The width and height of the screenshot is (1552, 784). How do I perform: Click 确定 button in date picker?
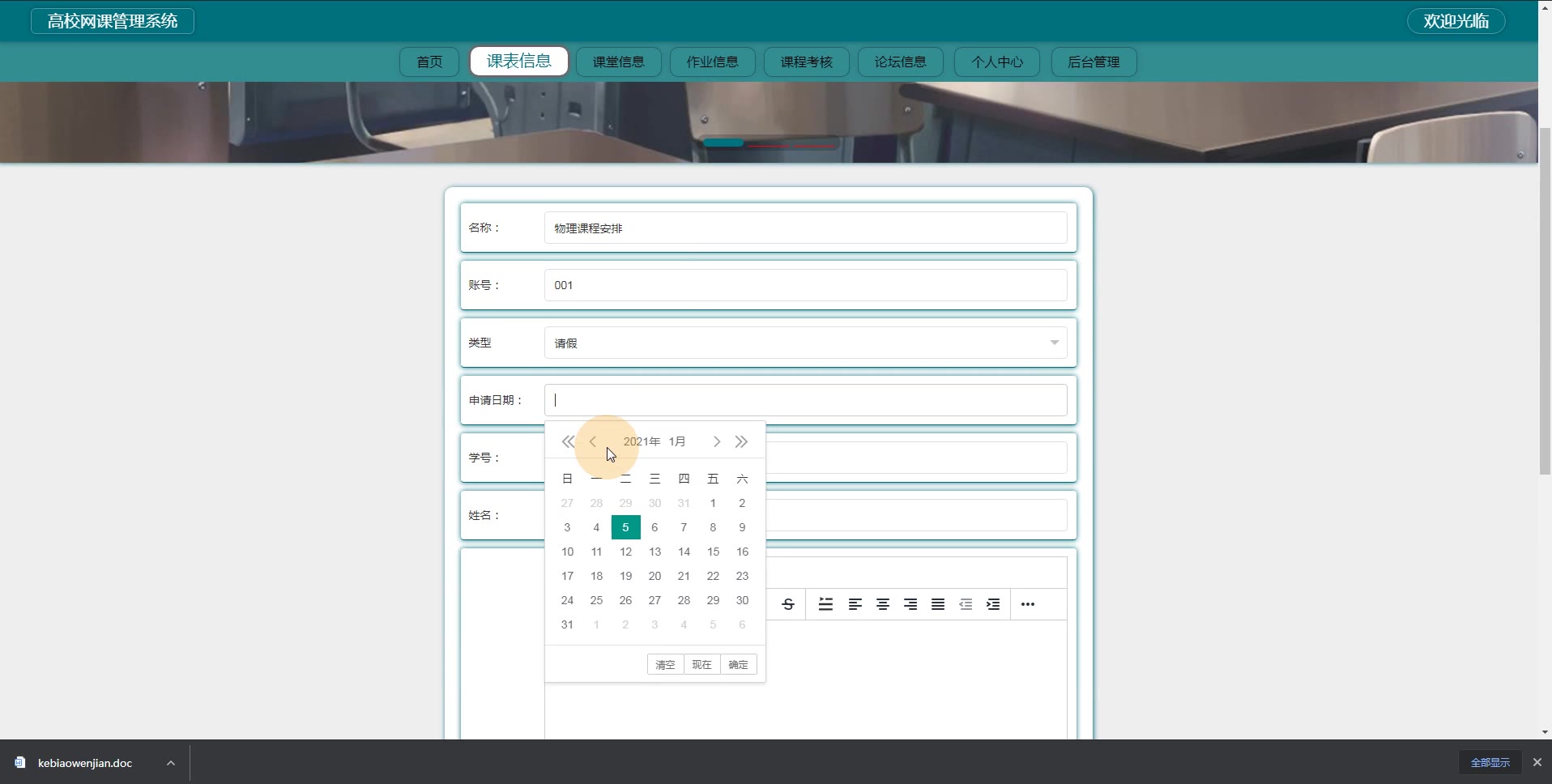(x=739, y=664)
